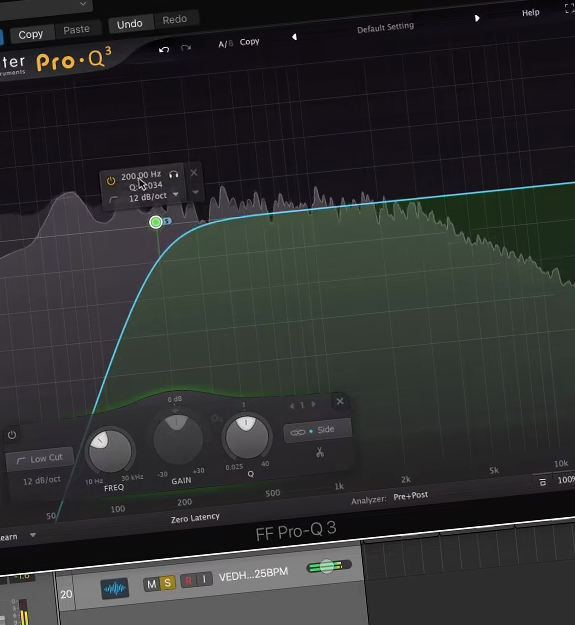Open the dropdown arrow beside Learn
This screenshot has height=625, width=575.
(33, 535)
